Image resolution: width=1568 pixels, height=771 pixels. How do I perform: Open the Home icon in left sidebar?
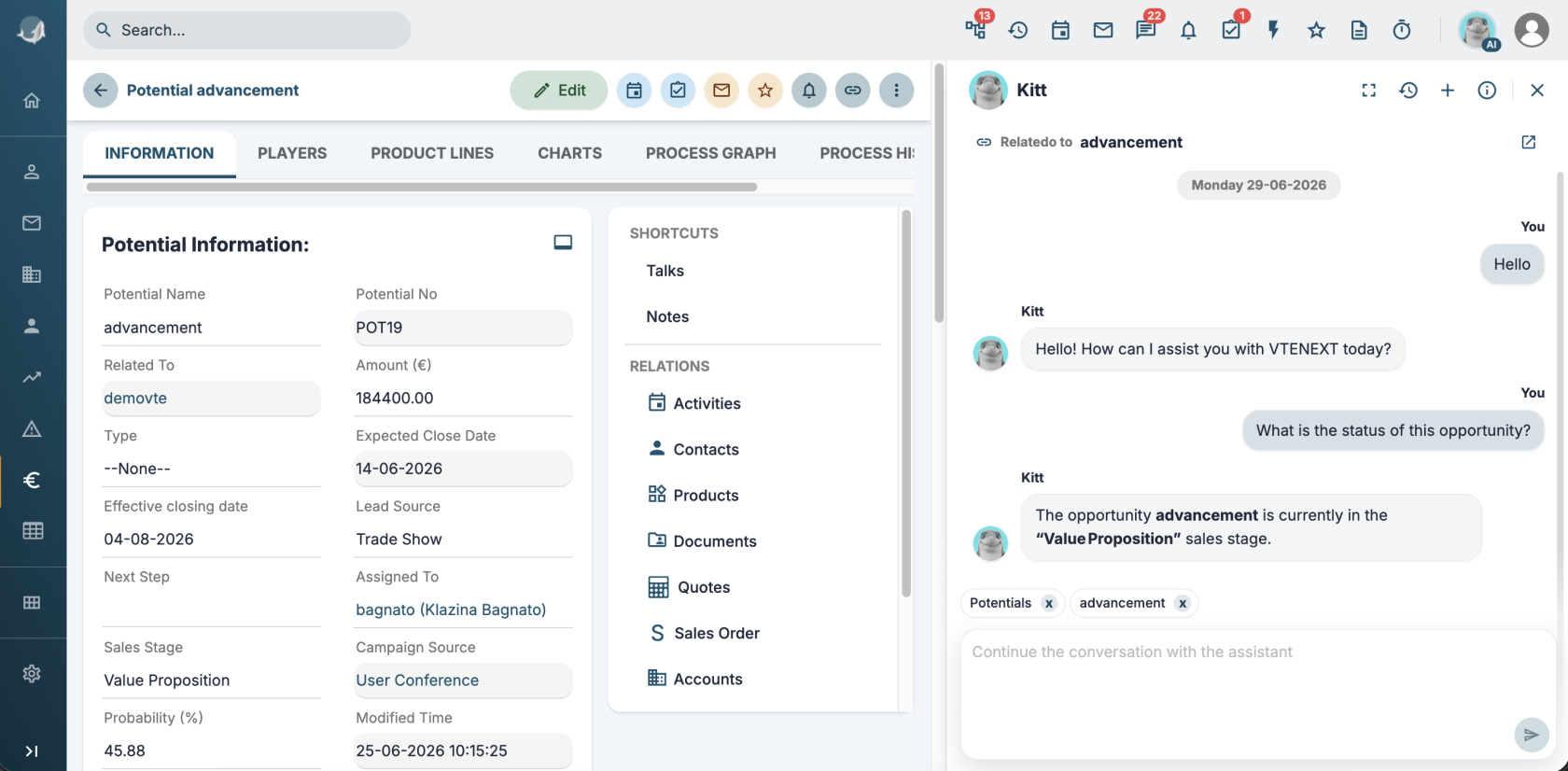[32, 101]
